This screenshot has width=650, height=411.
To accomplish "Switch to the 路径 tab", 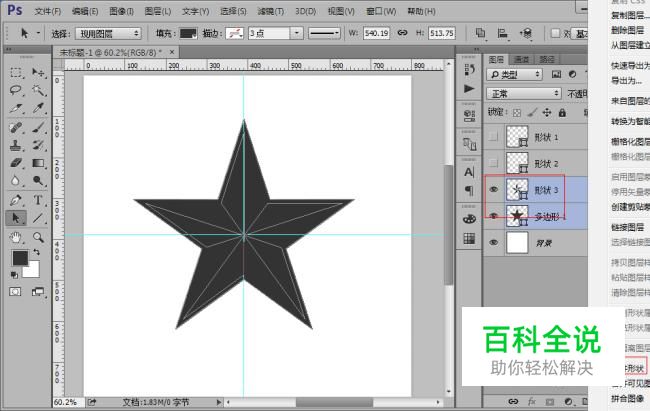I will [x=547, y=59].
